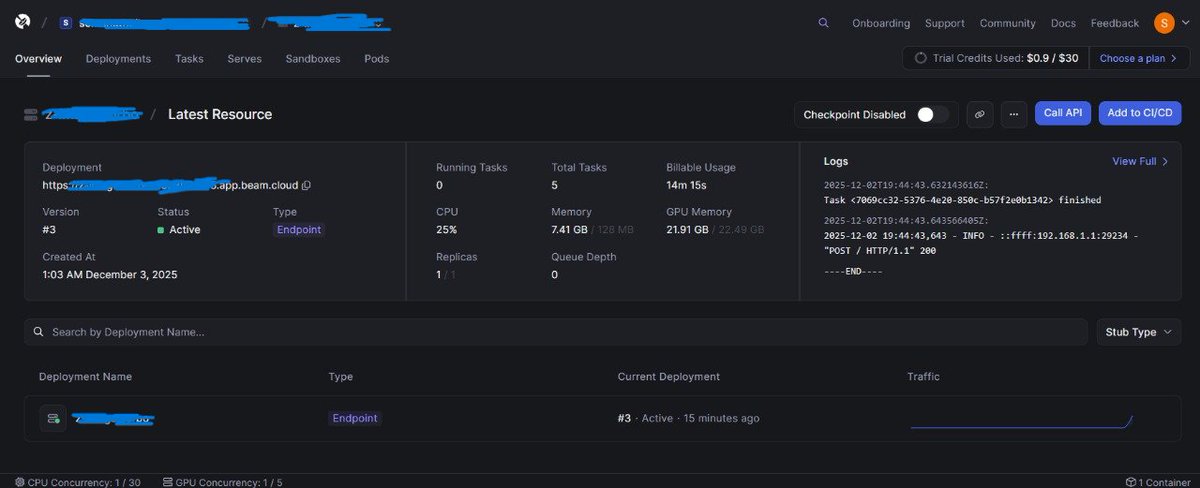This screenshot has height=488, width=1200.
Task: Switch to the Overview tab
Action: coord(38,59)
